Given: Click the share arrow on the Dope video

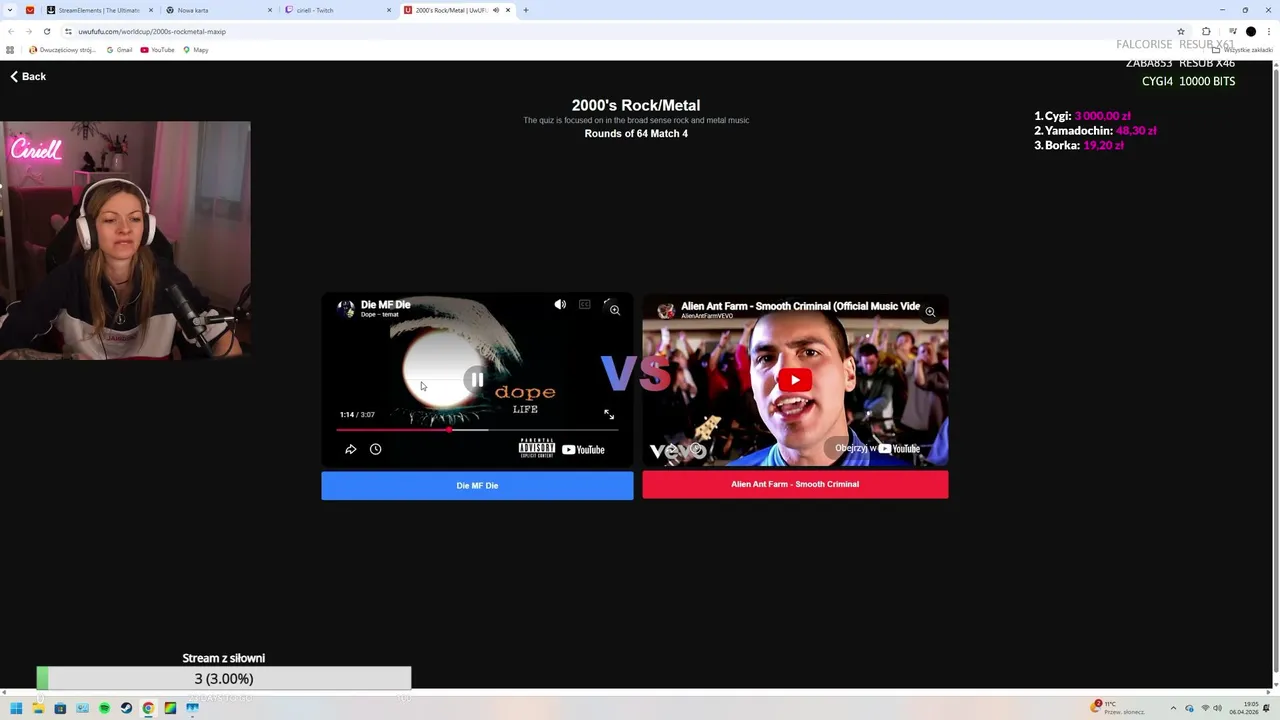Looking at the screenshot, I should (x=350, y=449).
